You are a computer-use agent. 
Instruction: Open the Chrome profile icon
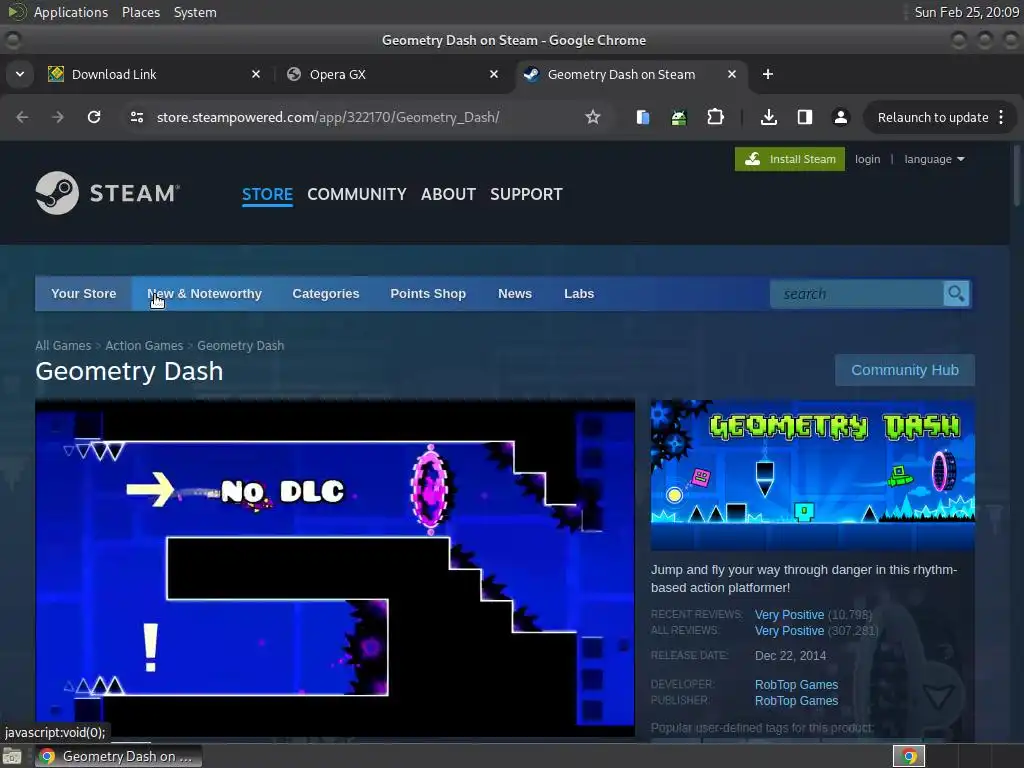coord(840,118)
